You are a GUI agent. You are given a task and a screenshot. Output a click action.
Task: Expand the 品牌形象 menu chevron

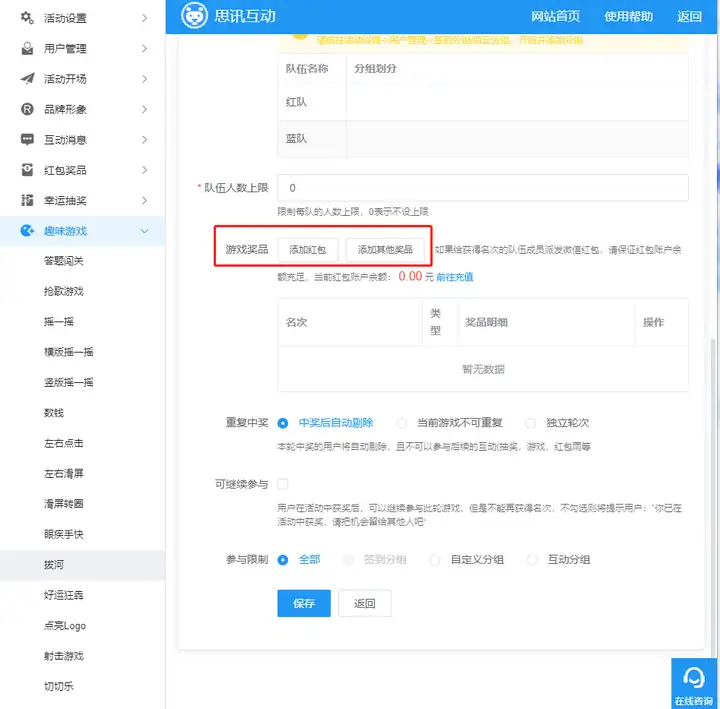pos(145,109)
